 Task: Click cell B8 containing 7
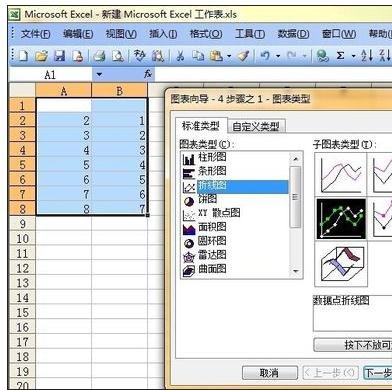119,209
